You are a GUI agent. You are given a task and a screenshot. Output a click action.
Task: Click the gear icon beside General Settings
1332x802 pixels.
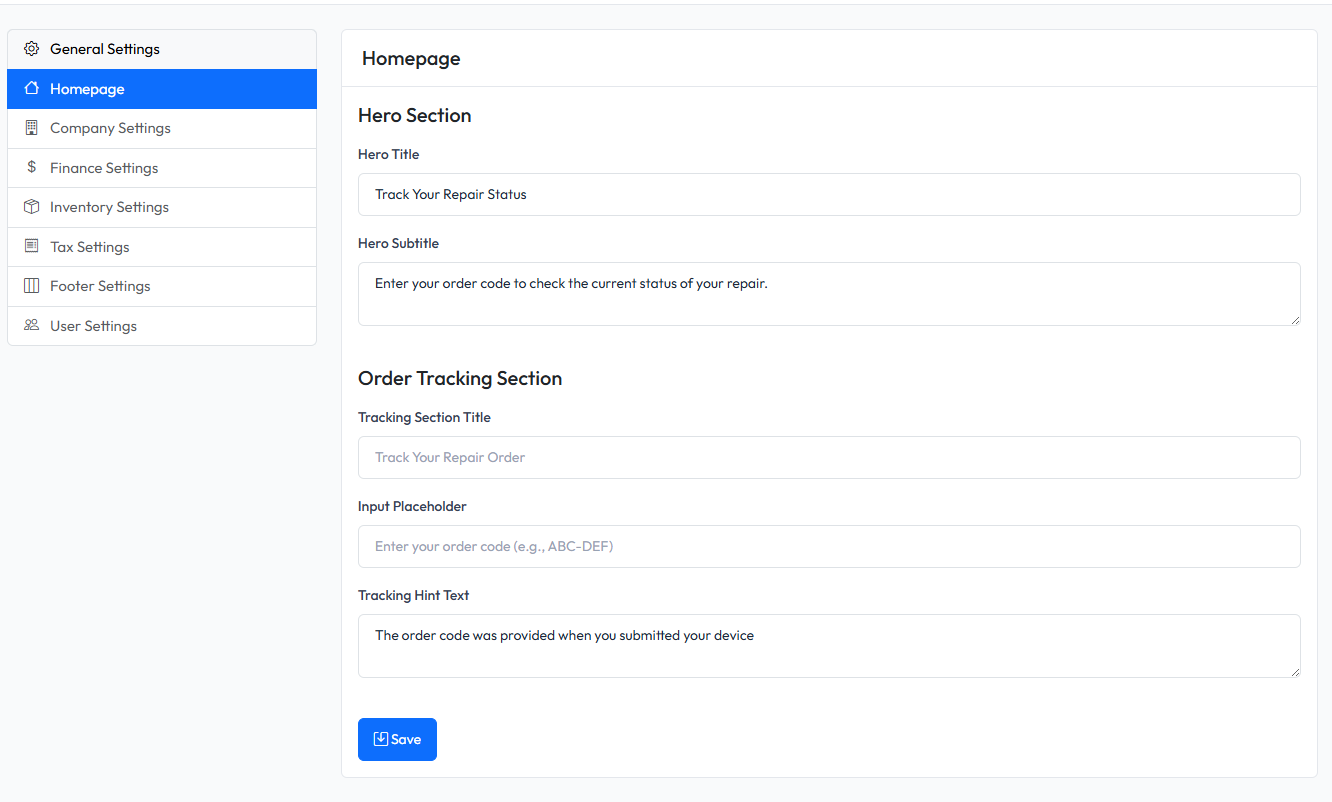pyautogui.click(x=31, y=49)
